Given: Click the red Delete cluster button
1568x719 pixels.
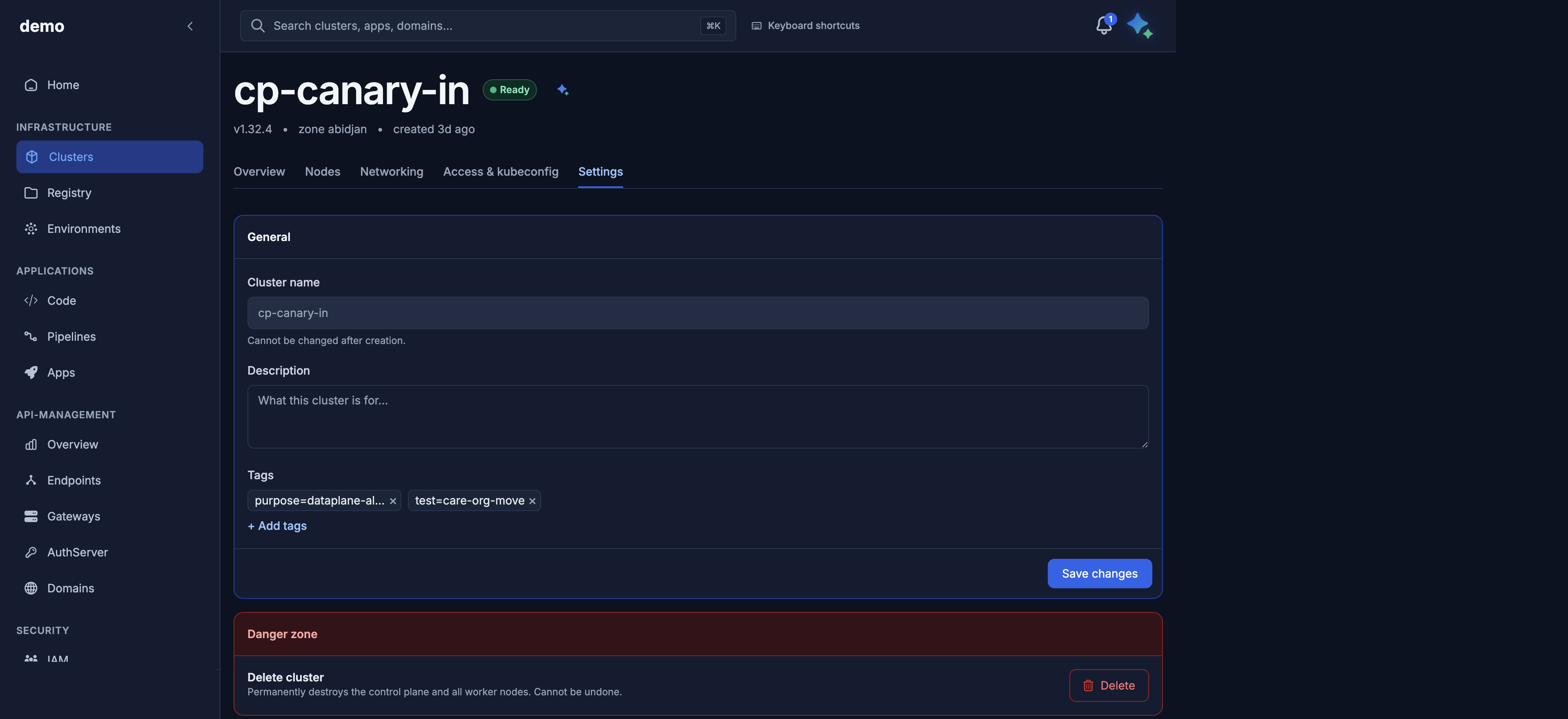Looking at the screenshot, I should pyautogui.click(x=1109, y=686).
